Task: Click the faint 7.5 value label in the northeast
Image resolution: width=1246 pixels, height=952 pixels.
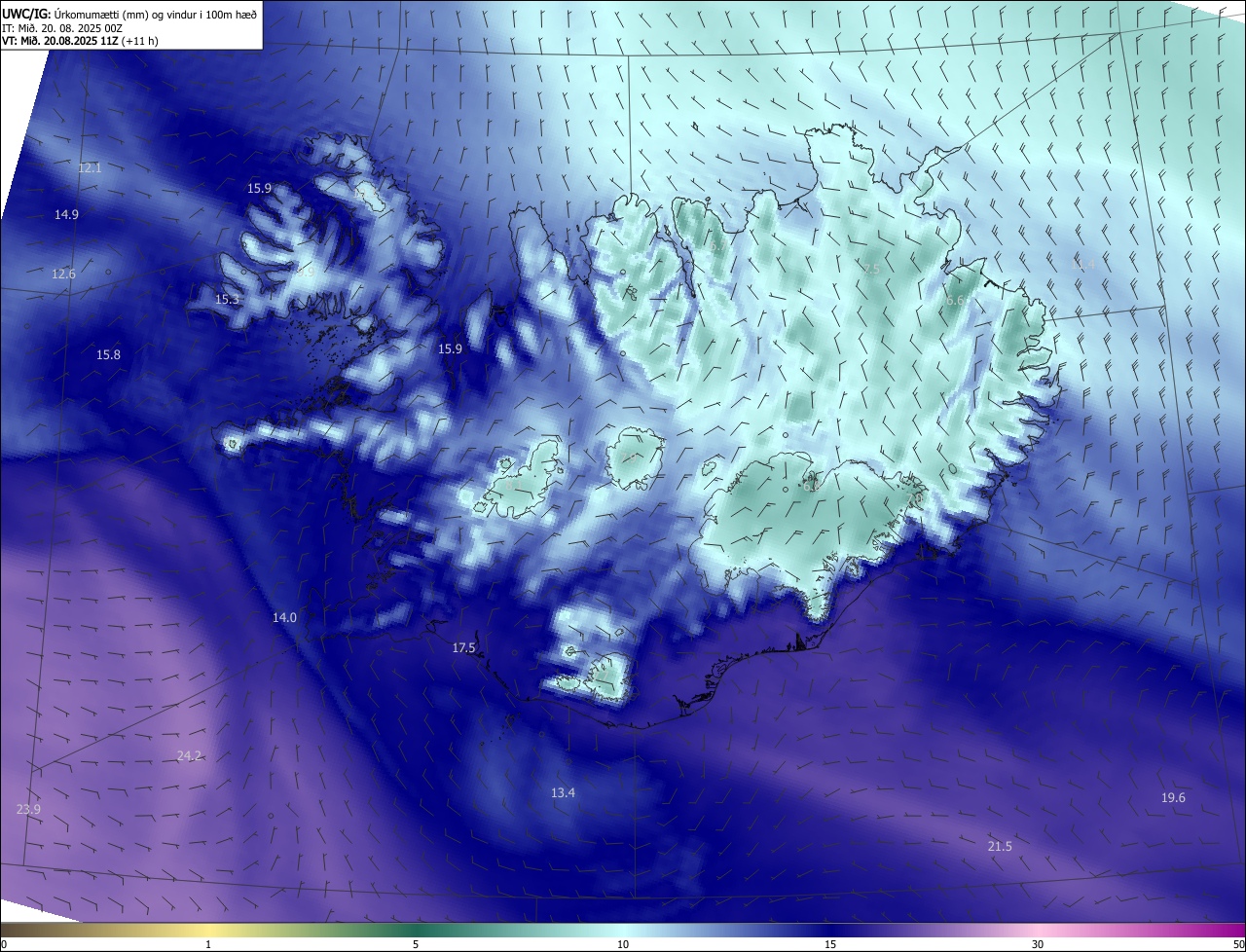Action: [x=871, y=269]
